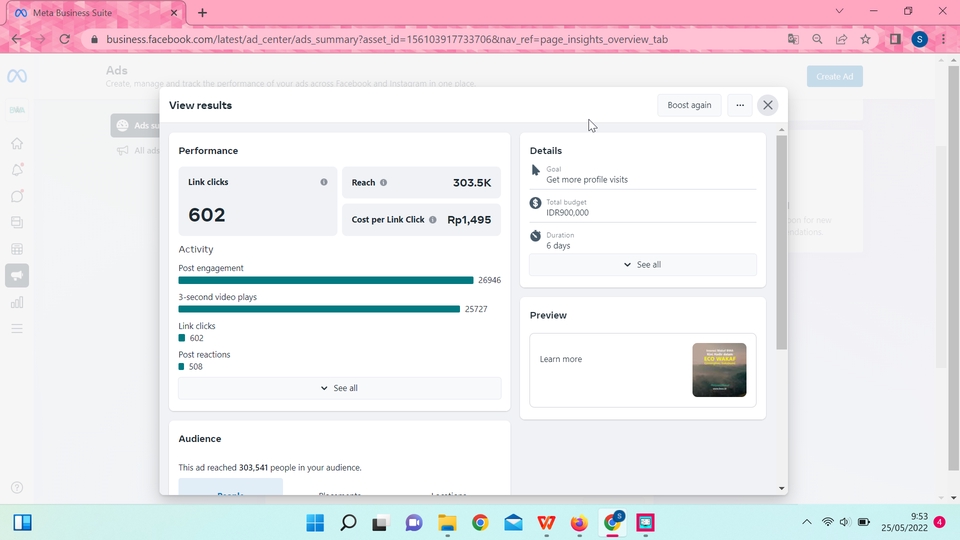Click the goal Get more profile visits
This screenshot has width=960, height=540.
[587, 179]
